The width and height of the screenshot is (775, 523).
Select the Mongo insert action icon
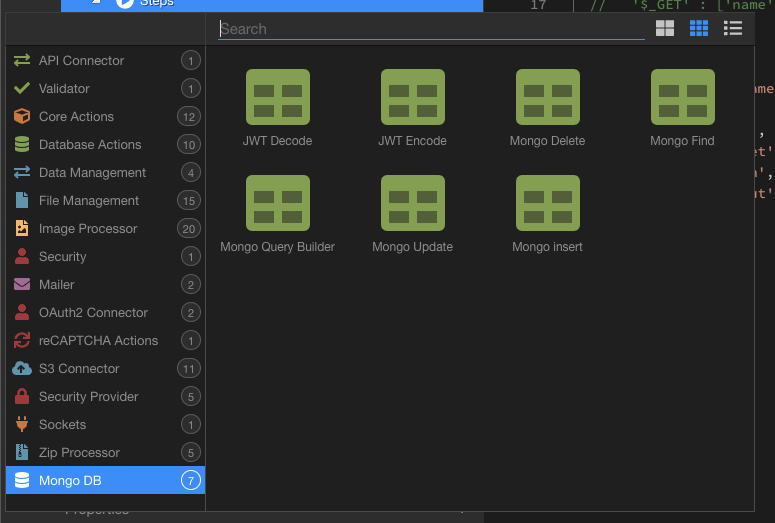tap(548, 203)
